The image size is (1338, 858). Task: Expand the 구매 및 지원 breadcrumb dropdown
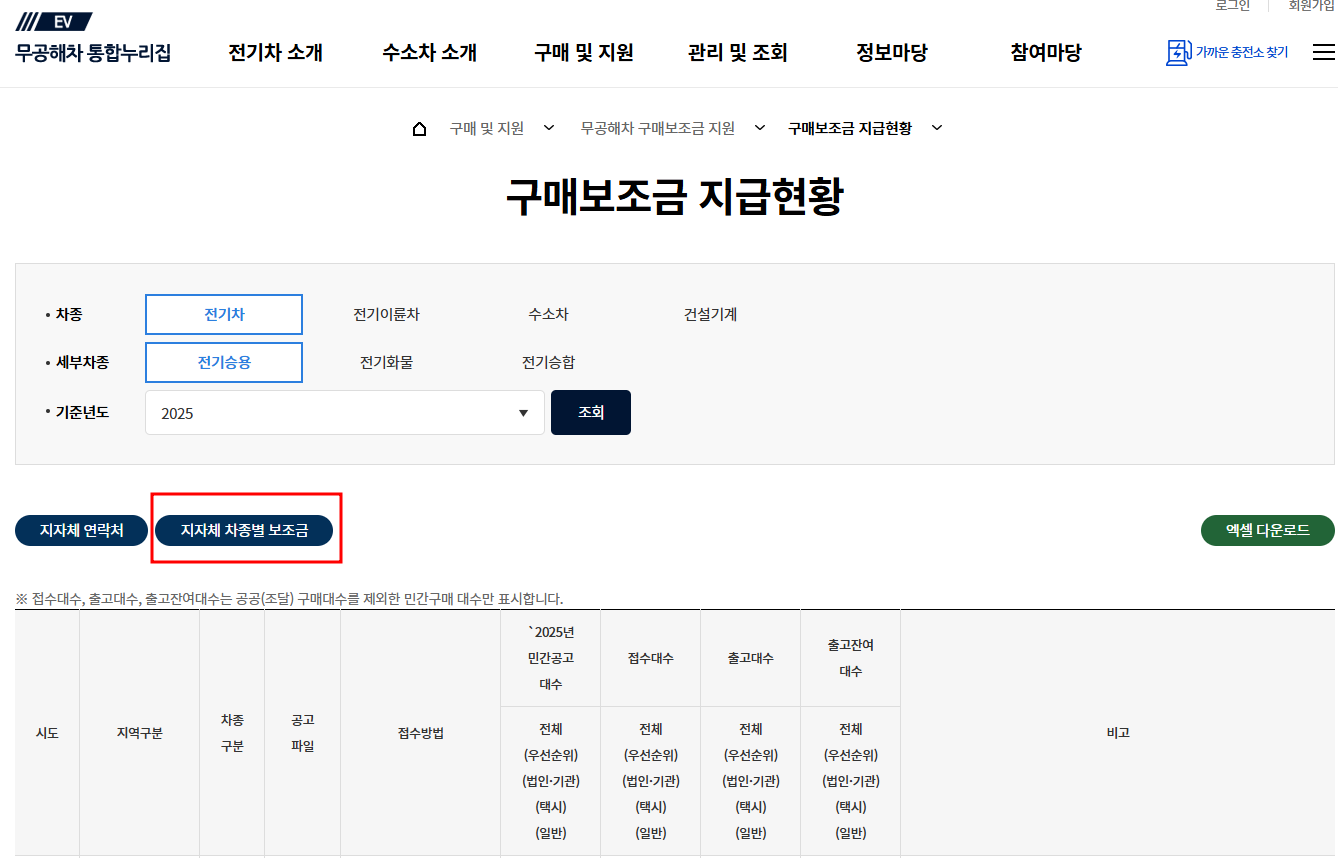[x=548, y=128]
